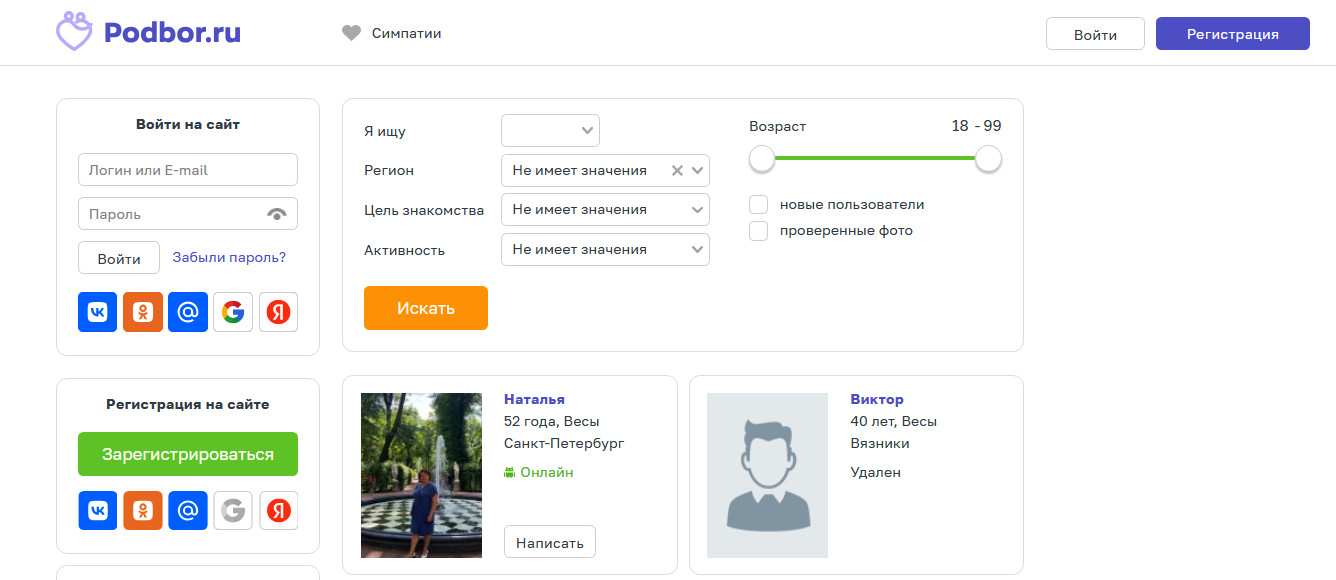Click VK icon in login panel
Viewport: 1336px width, 580px height.
point(97,312)
